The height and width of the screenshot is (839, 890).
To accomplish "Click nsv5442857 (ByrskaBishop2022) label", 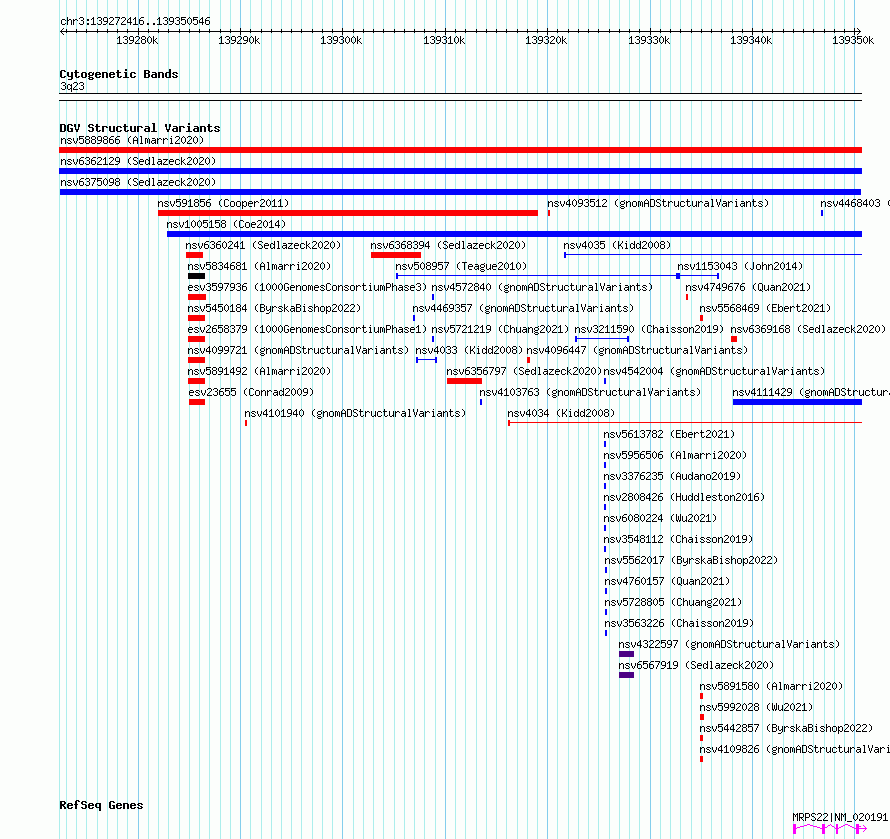I will click(786, 728).
